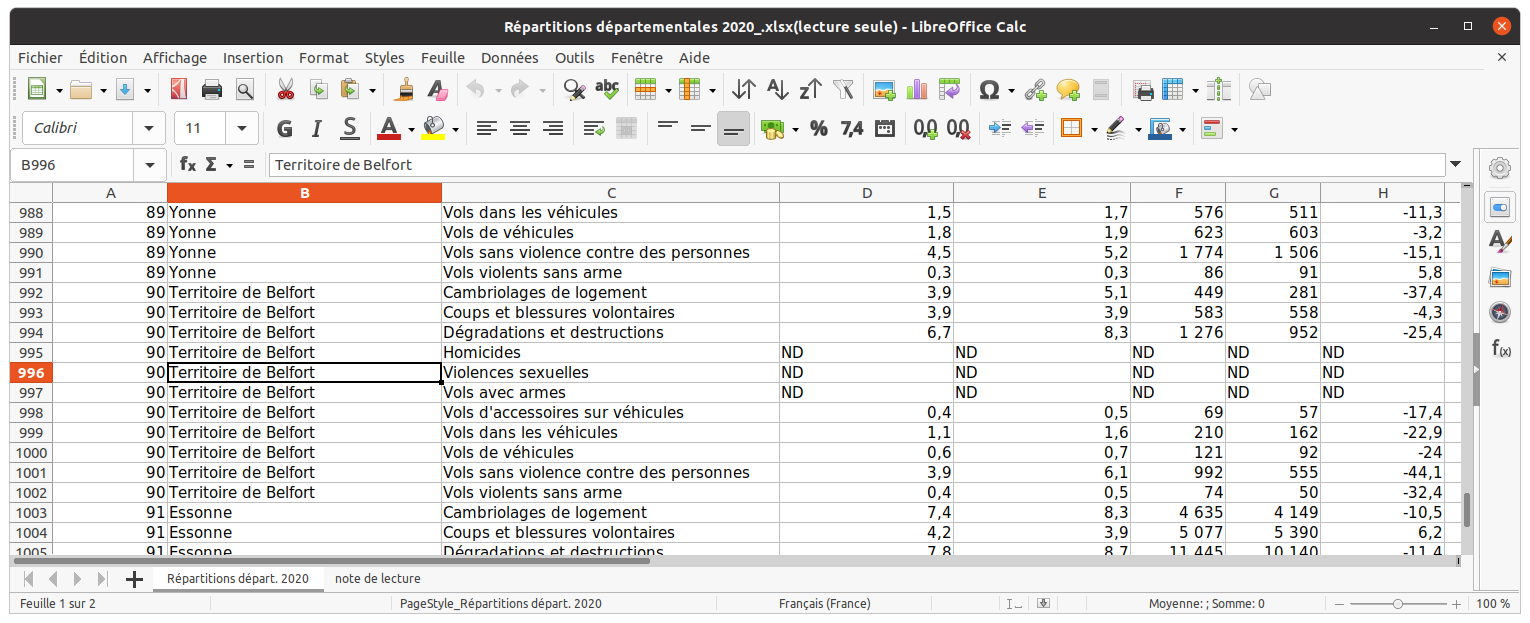Screen dimensions: 1530x623
Task: Export the spreadsheet directly as PDF
Action: point(179,90)
